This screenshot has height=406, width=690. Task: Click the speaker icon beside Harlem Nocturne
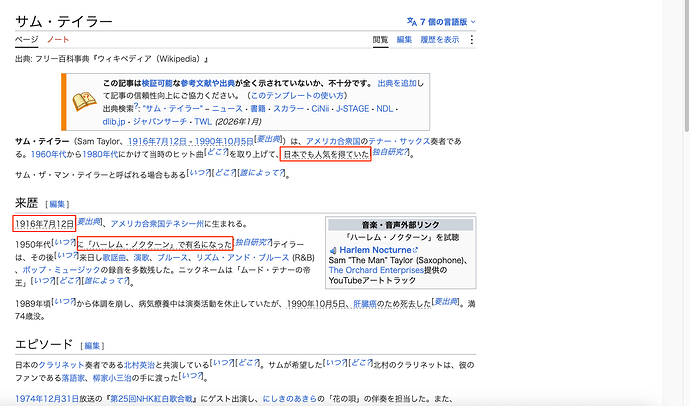[333, 250]
